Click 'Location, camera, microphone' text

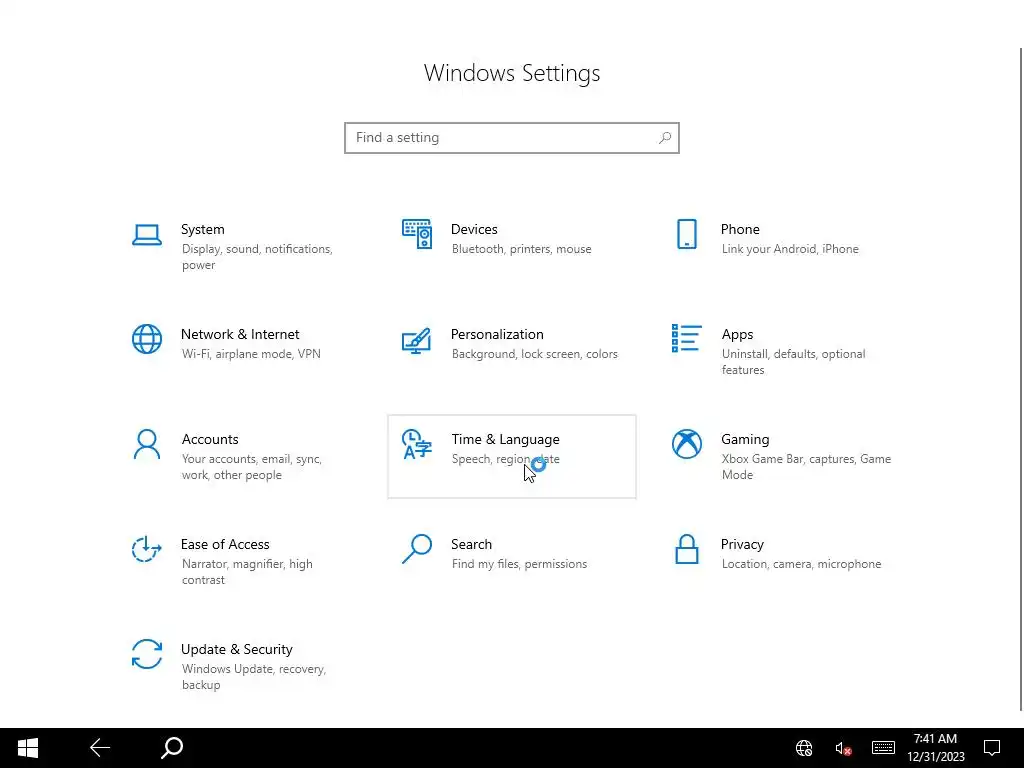pos(801,564)
